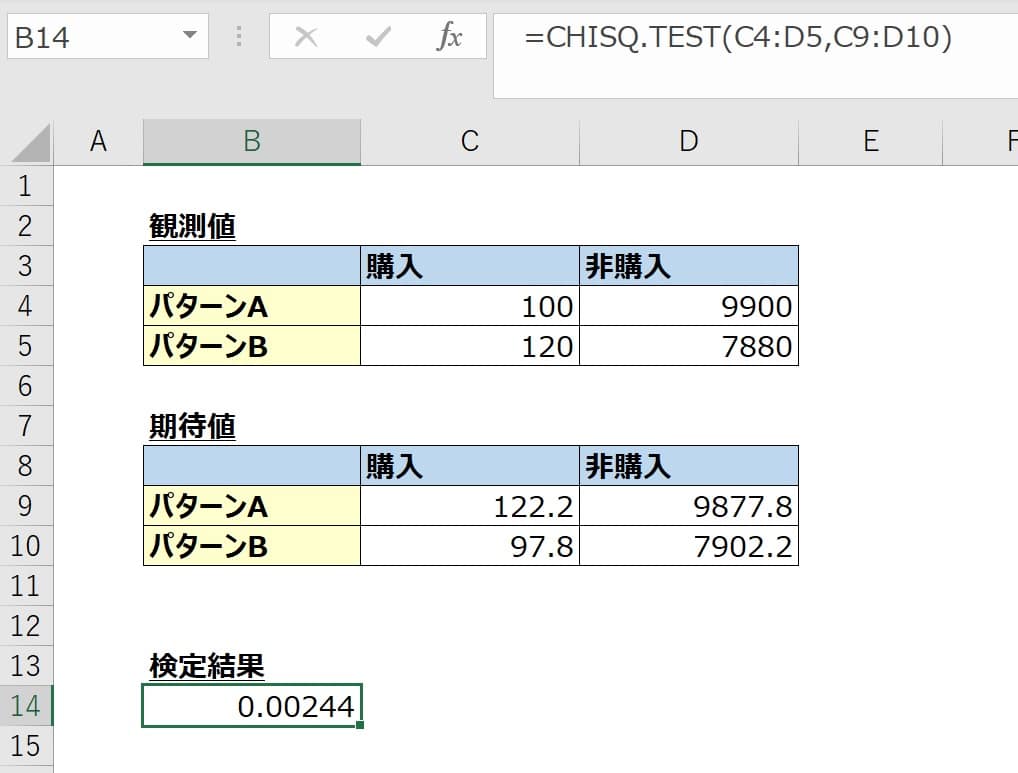The image size is (1018, 773).
Task: Click the Select All triangle corner
Action: tap(30, 143)
